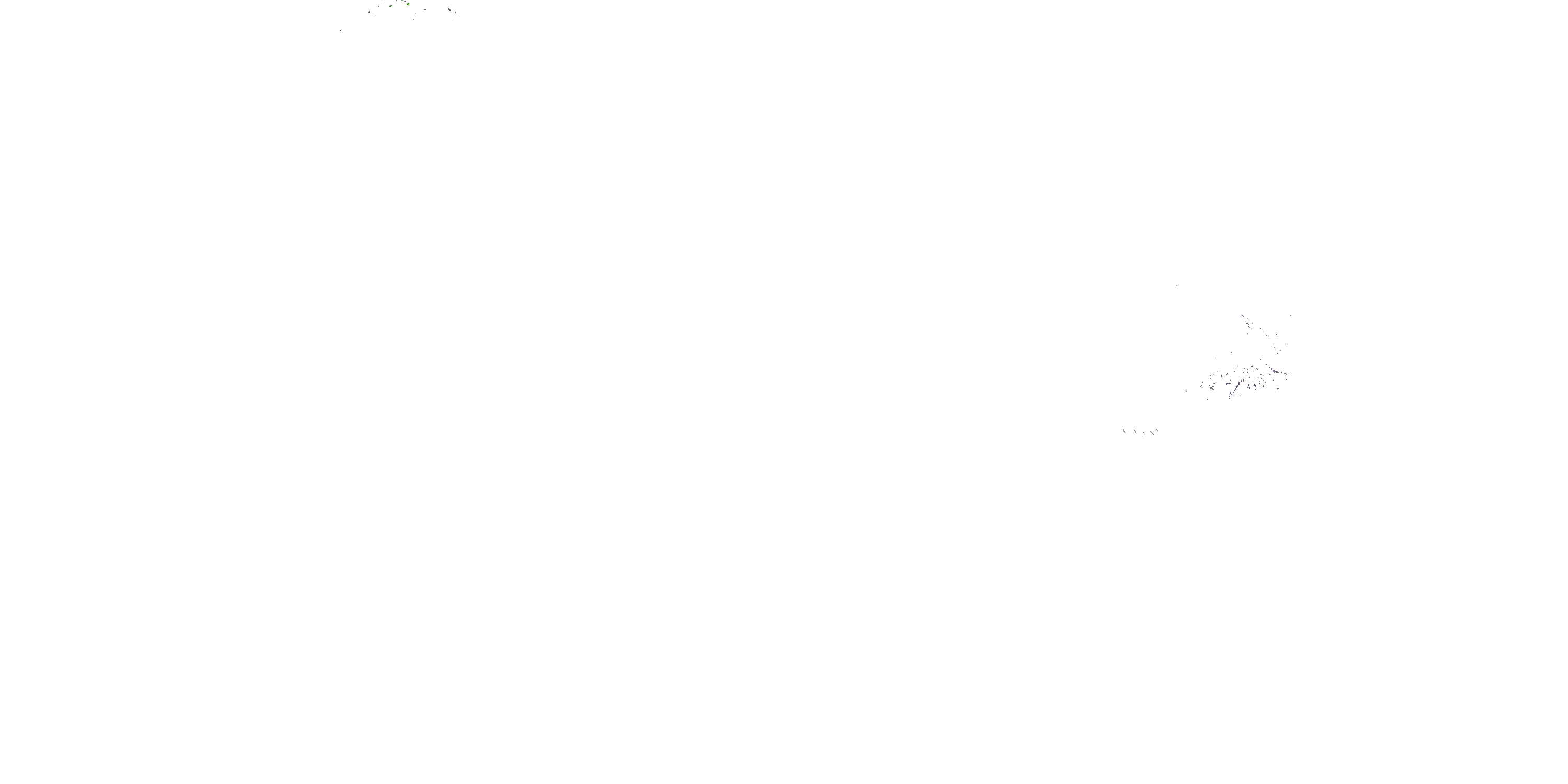Click the rightmost white dash in the row

tap(1157, 430)
